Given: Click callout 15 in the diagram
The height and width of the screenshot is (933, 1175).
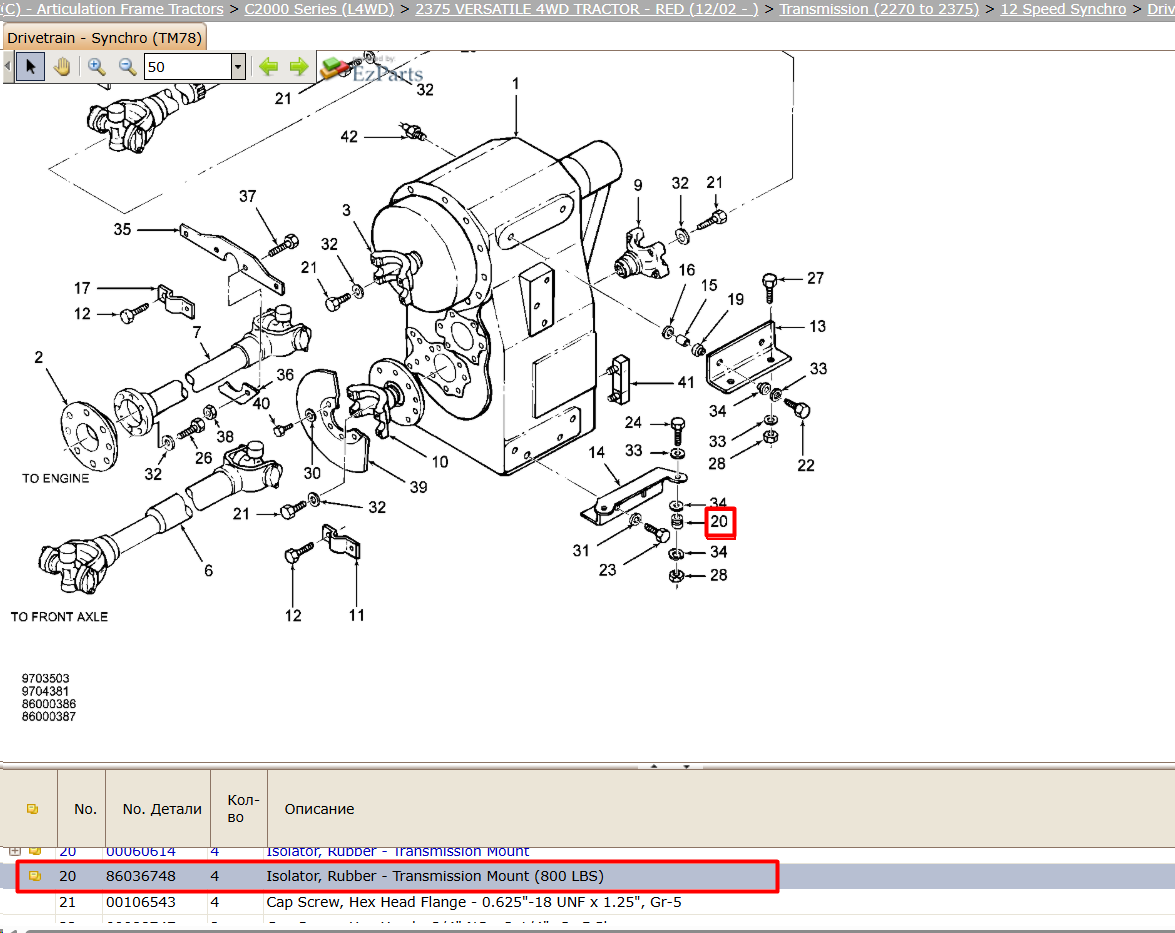Looking at the screenshot, I should 709,286.
